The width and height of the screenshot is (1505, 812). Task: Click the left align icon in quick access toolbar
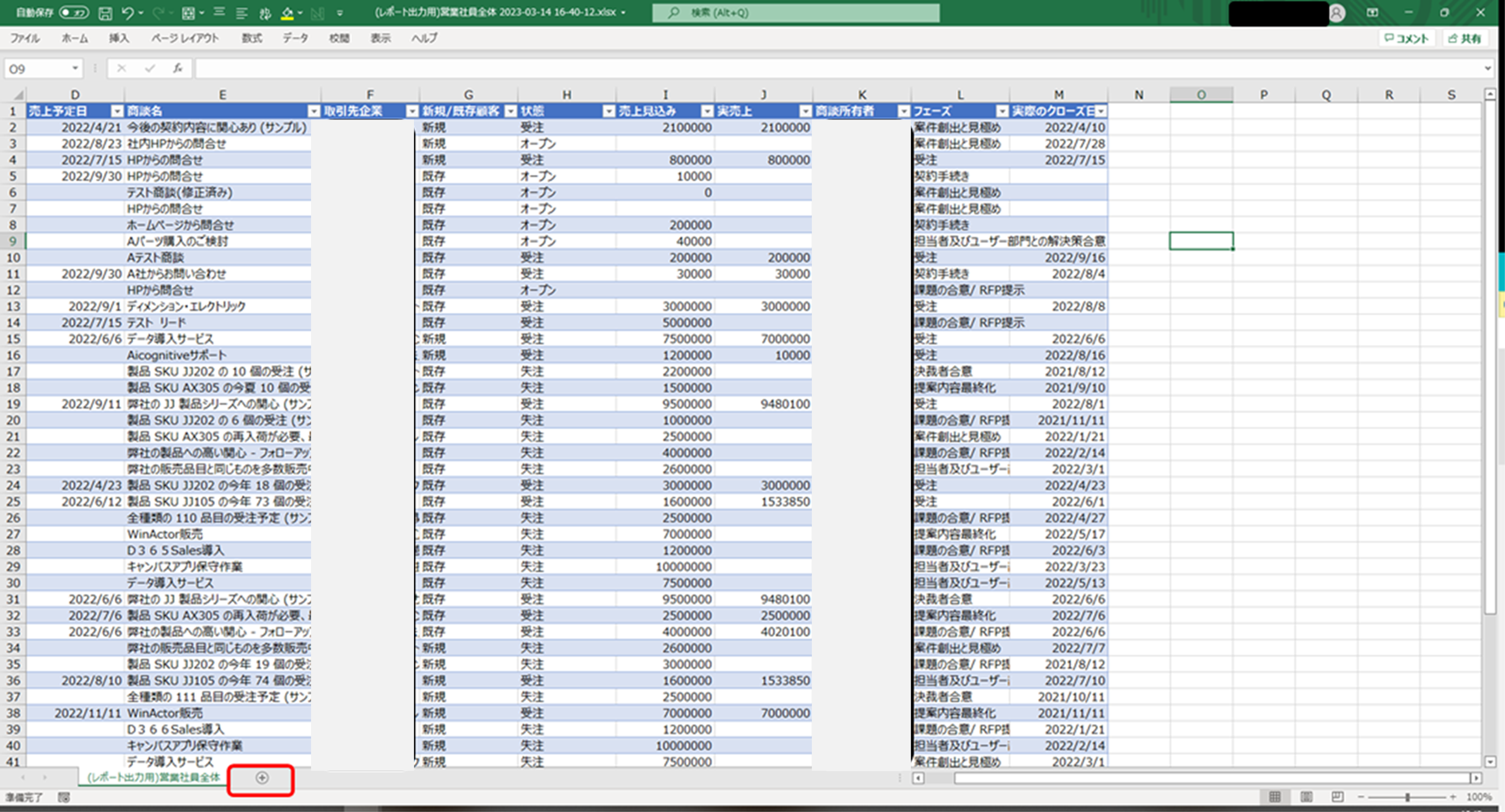(242, 13)
